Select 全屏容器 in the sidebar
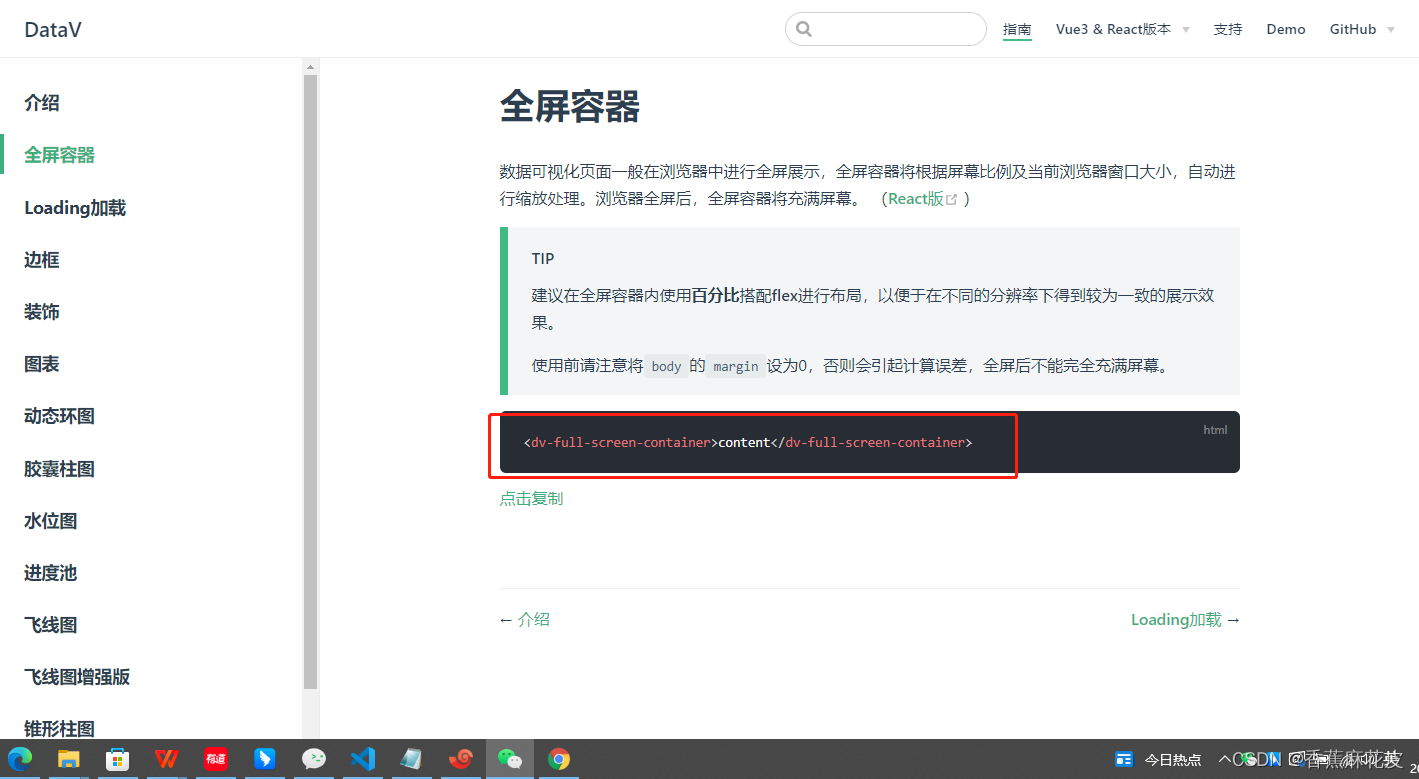1419x779 pixels. pyautogui.click(x=60, y=155)
